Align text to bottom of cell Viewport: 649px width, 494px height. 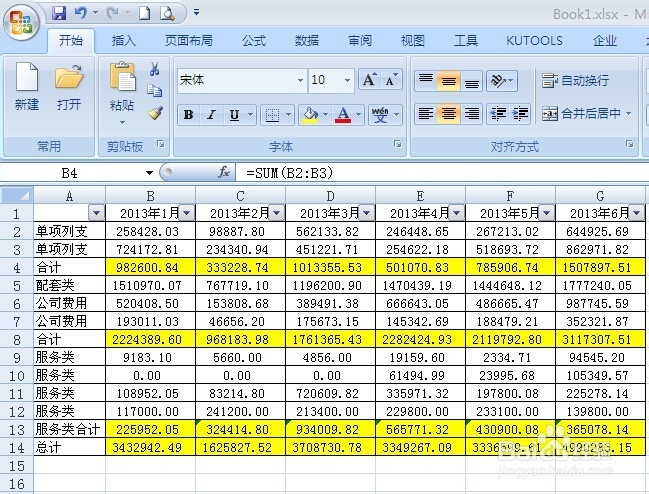(x=471, y=80)
